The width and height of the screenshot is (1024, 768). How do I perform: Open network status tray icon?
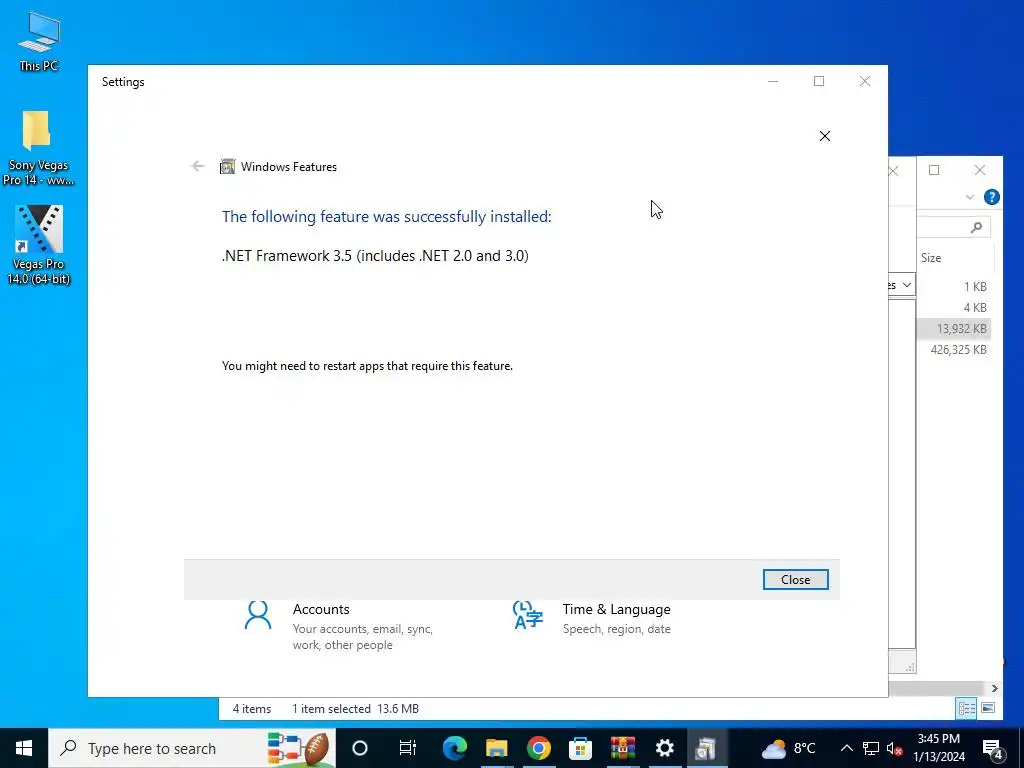pos(871,748)
